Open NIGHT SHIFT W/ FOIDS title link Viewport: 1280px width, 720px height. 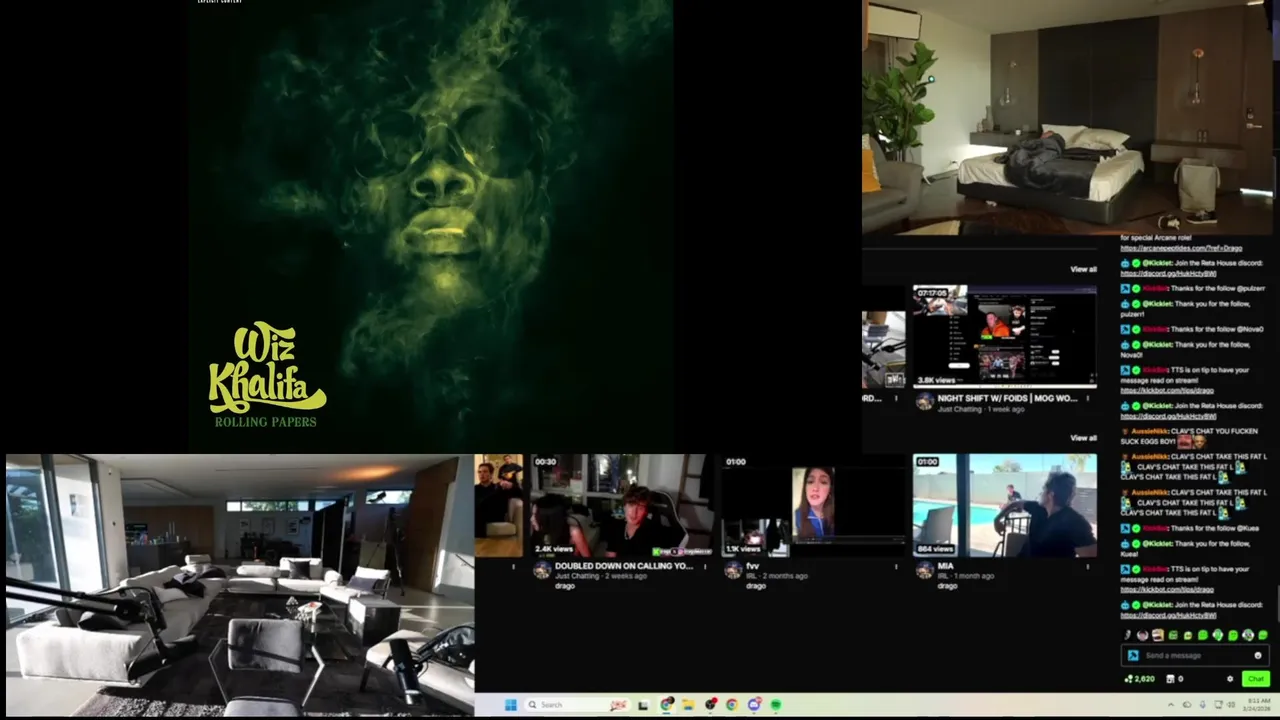coord(1007,398)
